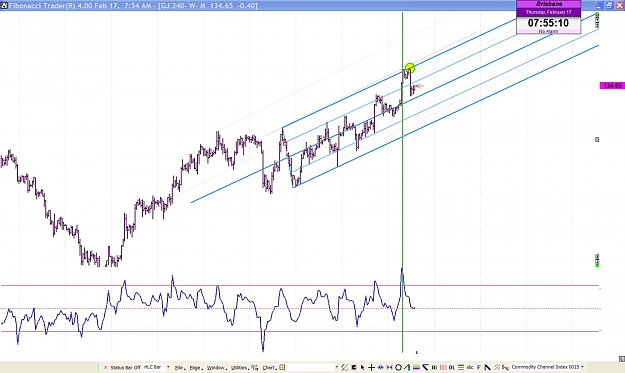Select the dark angled line tool
The height and width of the screenshot is (373, 625).
[x=487, y=367]
